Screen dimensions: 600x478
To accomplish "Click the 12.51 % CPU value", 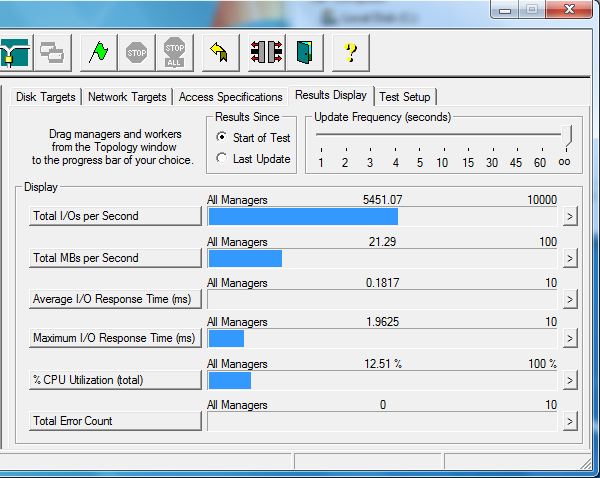I will [x=383, y=364].
